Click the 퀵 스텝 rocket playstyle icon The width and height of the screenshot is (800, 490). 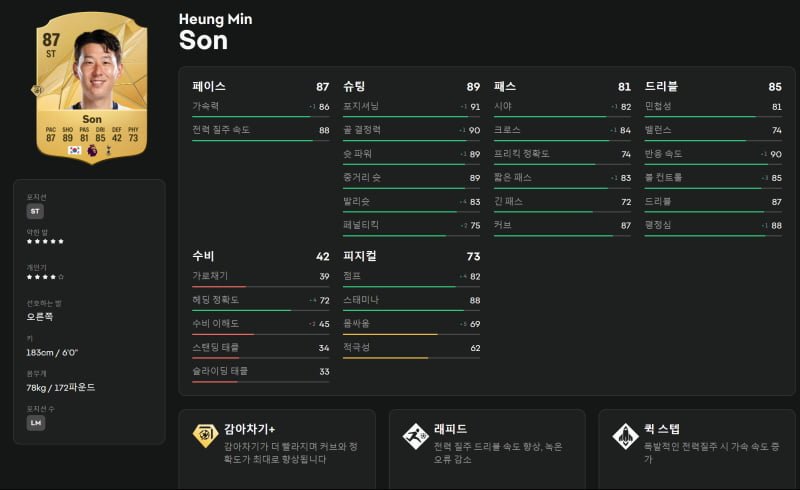click(626, 436)
